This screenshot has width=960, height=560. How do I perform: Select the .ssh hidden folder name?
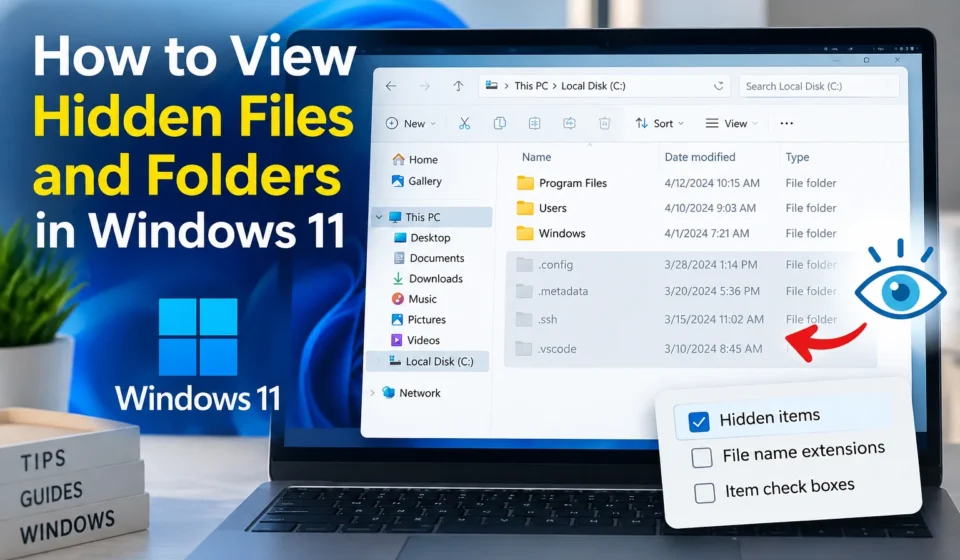(x=547, y=319)
